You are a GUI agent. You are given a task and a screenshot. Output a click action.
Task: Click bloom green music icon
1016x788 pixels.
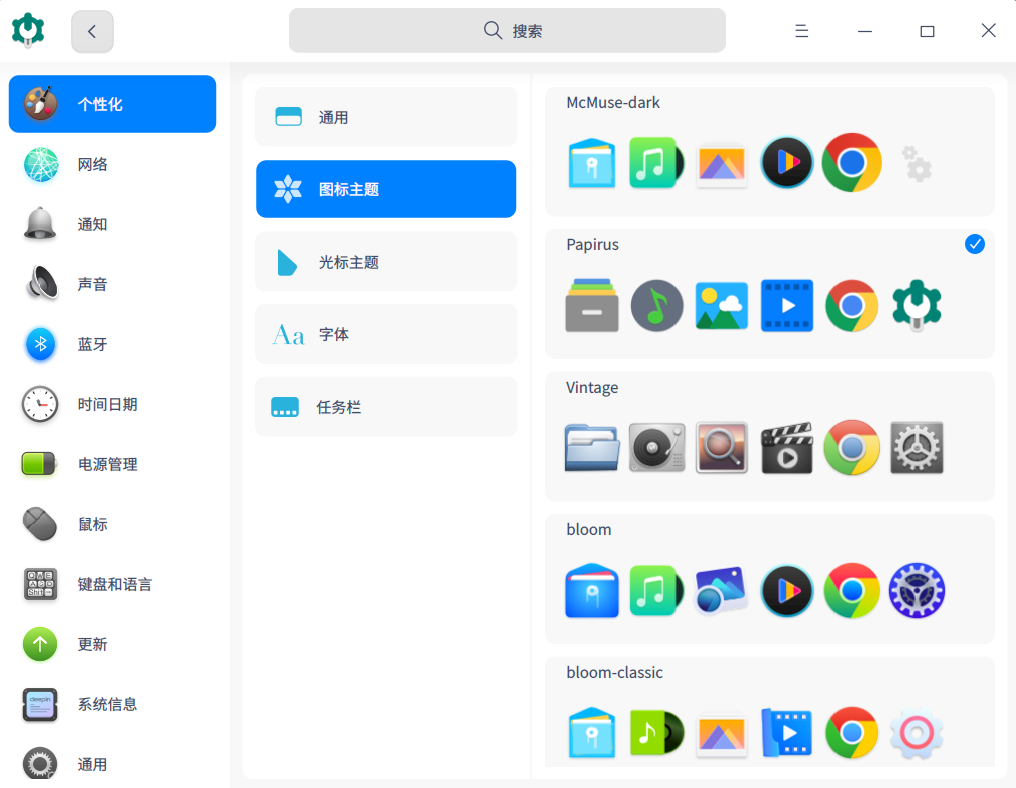pyautogui.click(x=656, y=590)
